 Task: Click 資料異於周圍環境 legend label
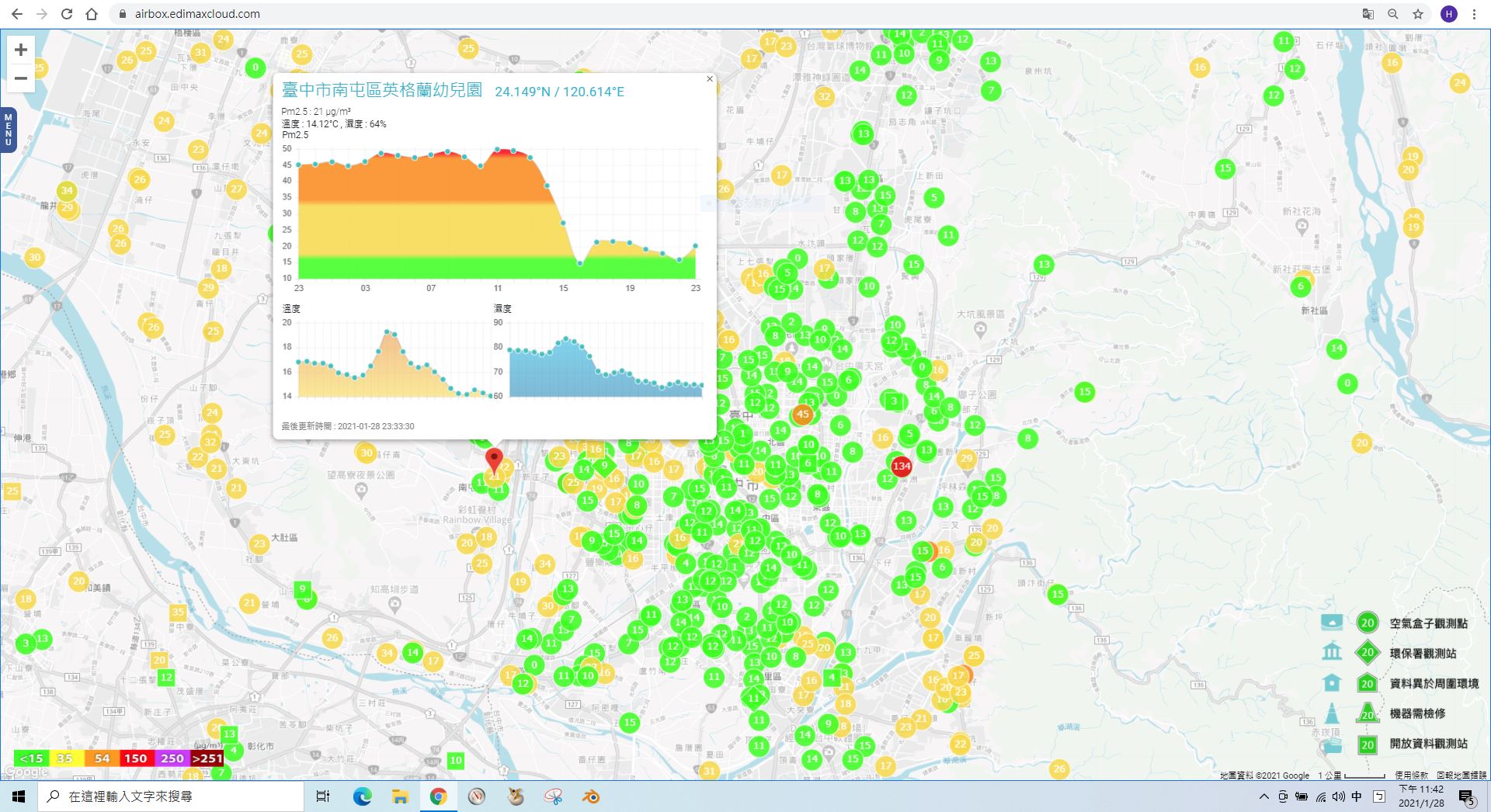coord(1434,684)
